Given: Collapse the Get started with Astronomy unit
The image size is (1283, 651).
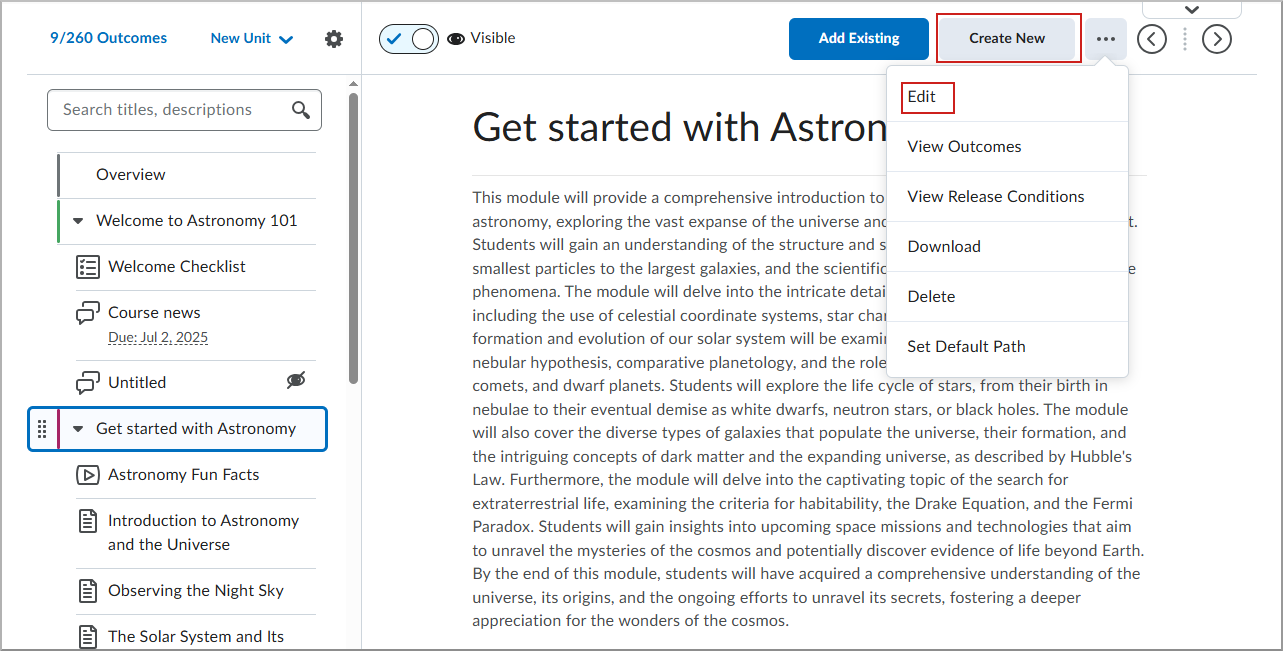Looking at the screenshot, I should tap(78, 428).
